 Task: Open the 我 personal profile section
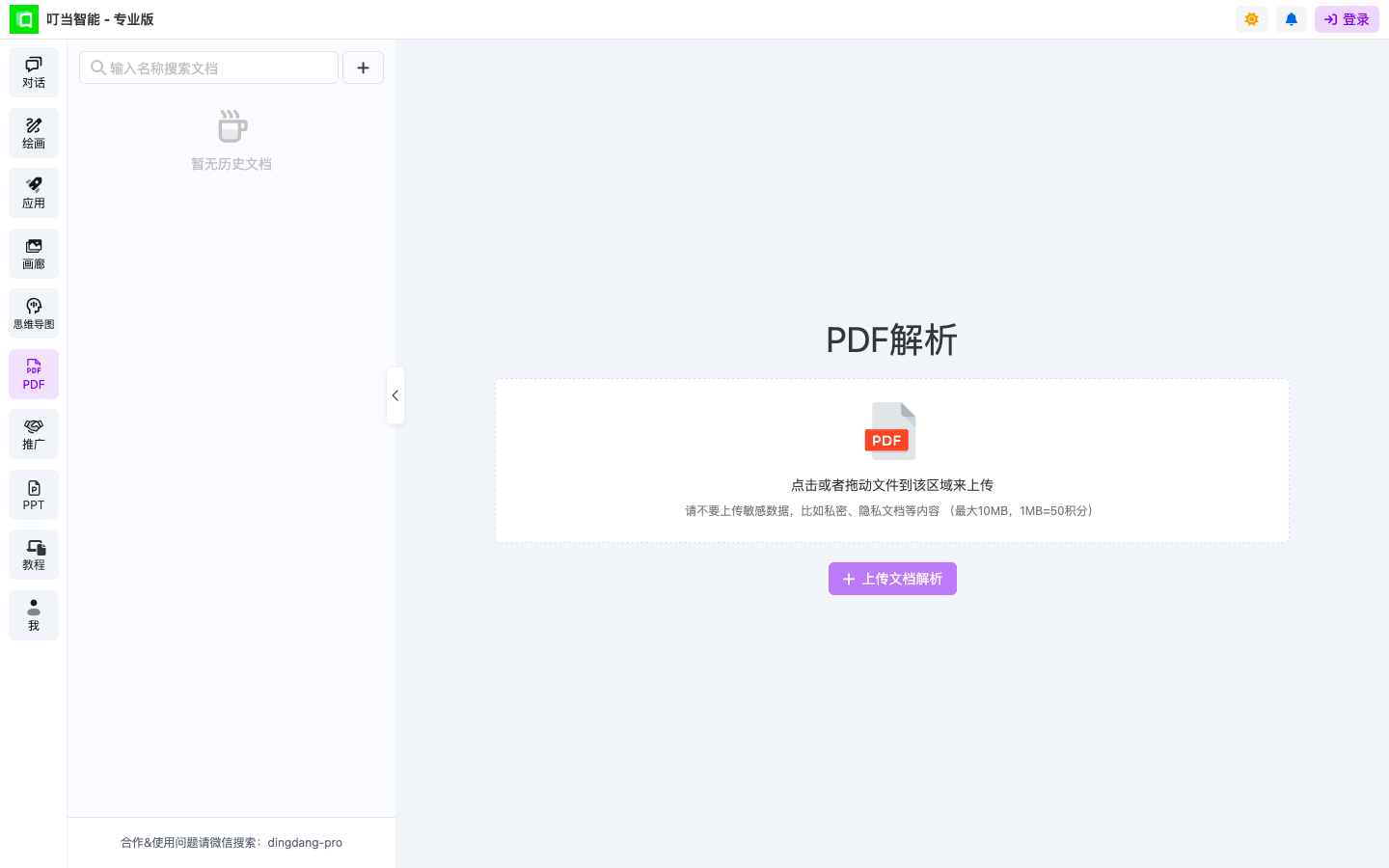click(x=33, y=614)
